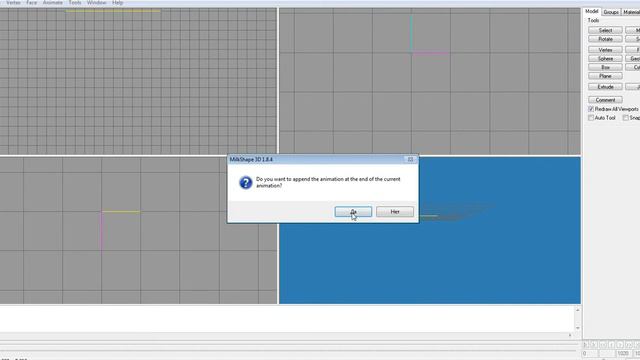Choose the Box primitive button
This screenshot has height=360, width=640.
click(x=605, y=67)
